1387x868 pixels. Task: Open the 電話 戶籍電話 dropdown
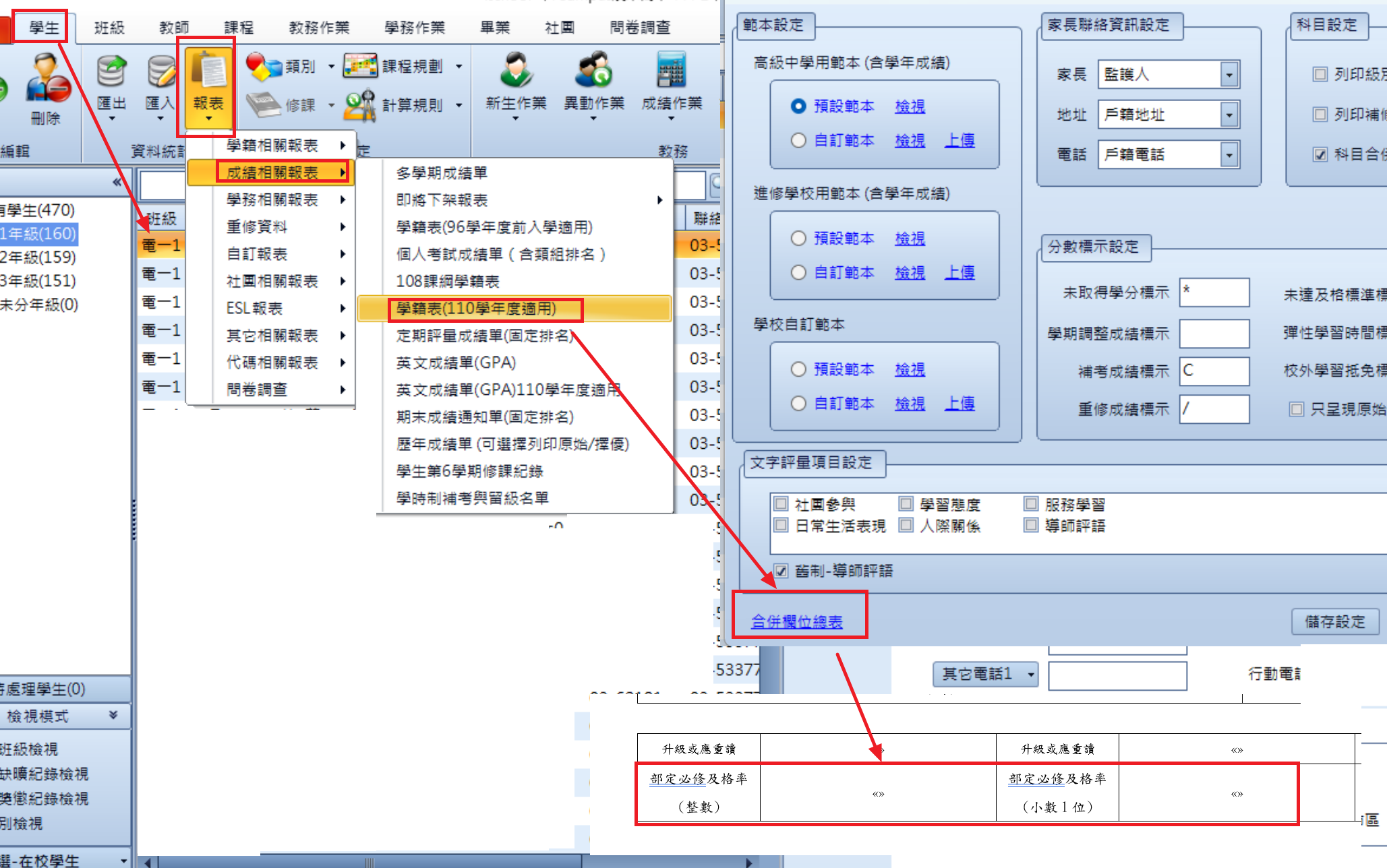point(1229,154)
